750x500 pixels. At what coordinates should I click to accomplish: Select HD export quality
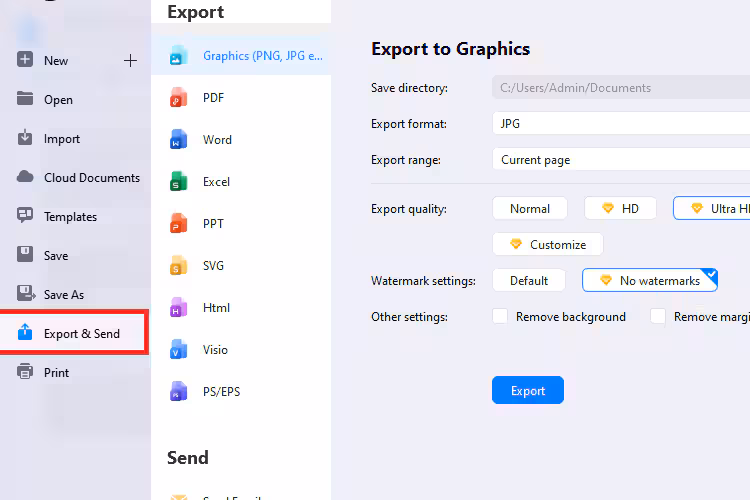pyautogui.click(x=620, y=209)
